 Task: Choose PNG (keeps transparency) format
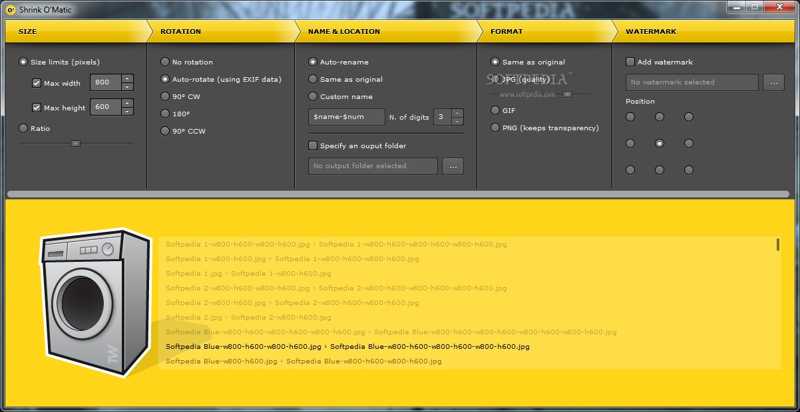[x=494, y=128]
